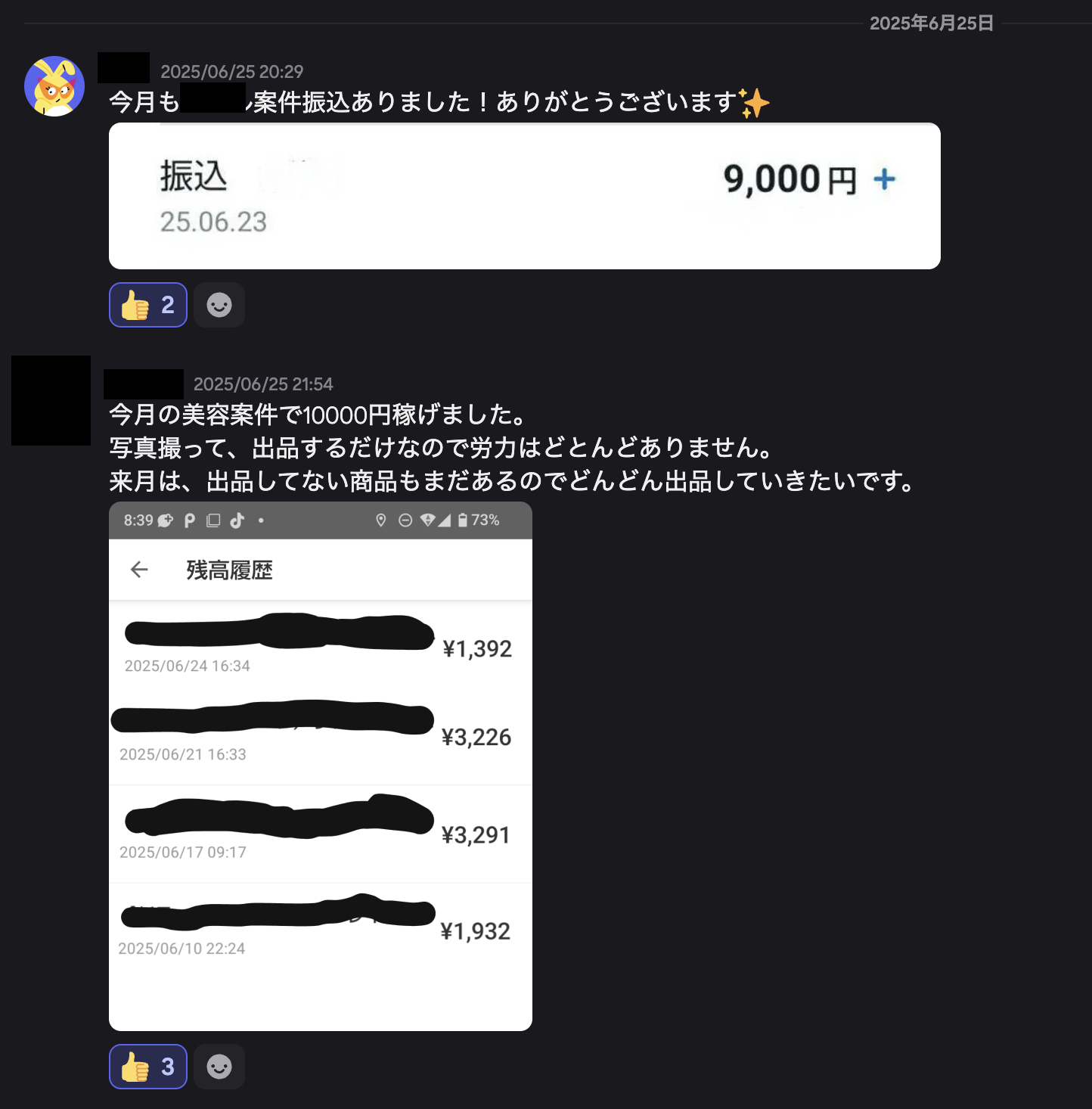Select the ¥3,226 balance history entry
The image size is (1092, 1109).
(321, 738)
